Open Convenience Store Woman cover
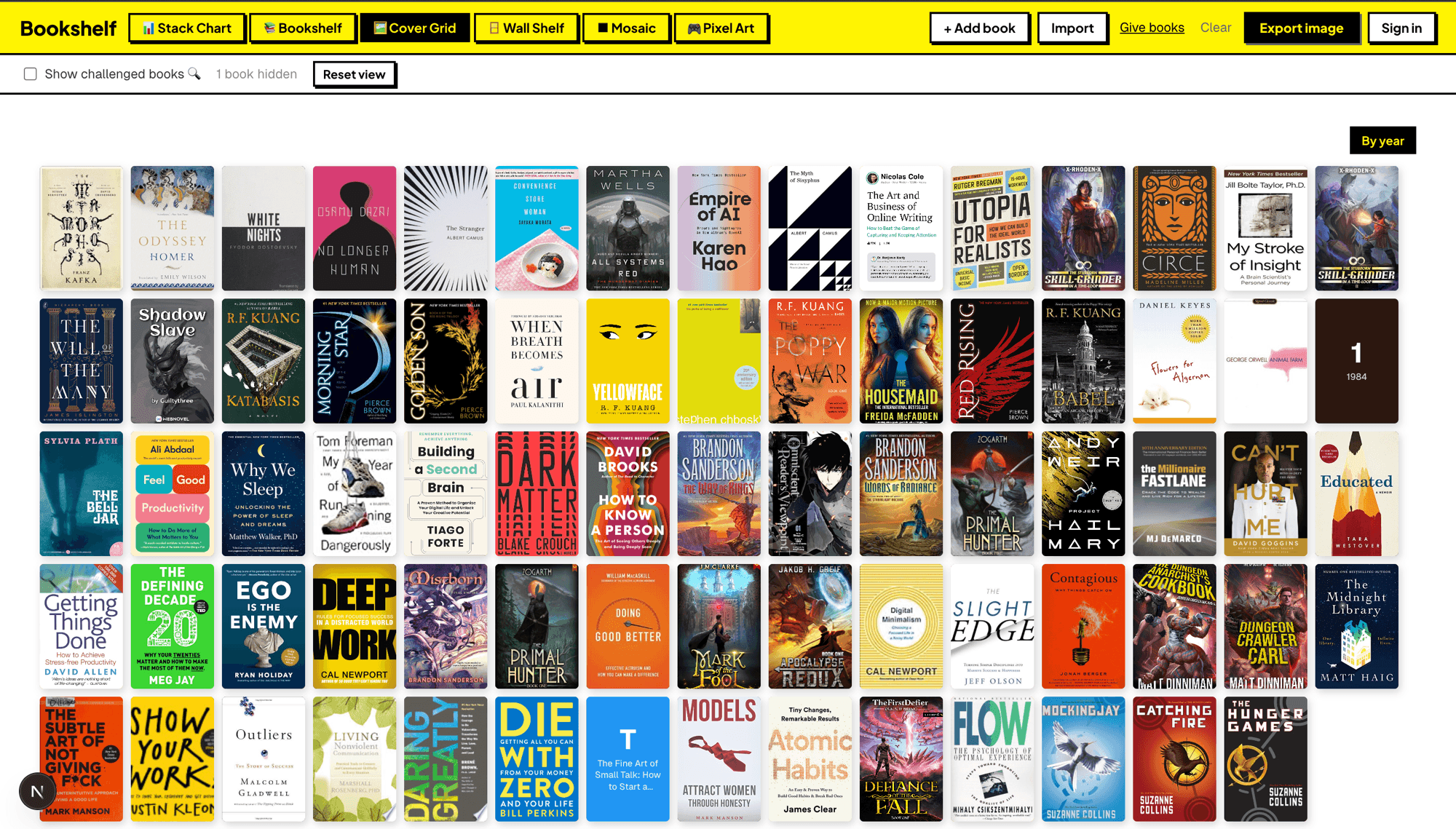Screen dimensions: 1456x829 point(537,229)
